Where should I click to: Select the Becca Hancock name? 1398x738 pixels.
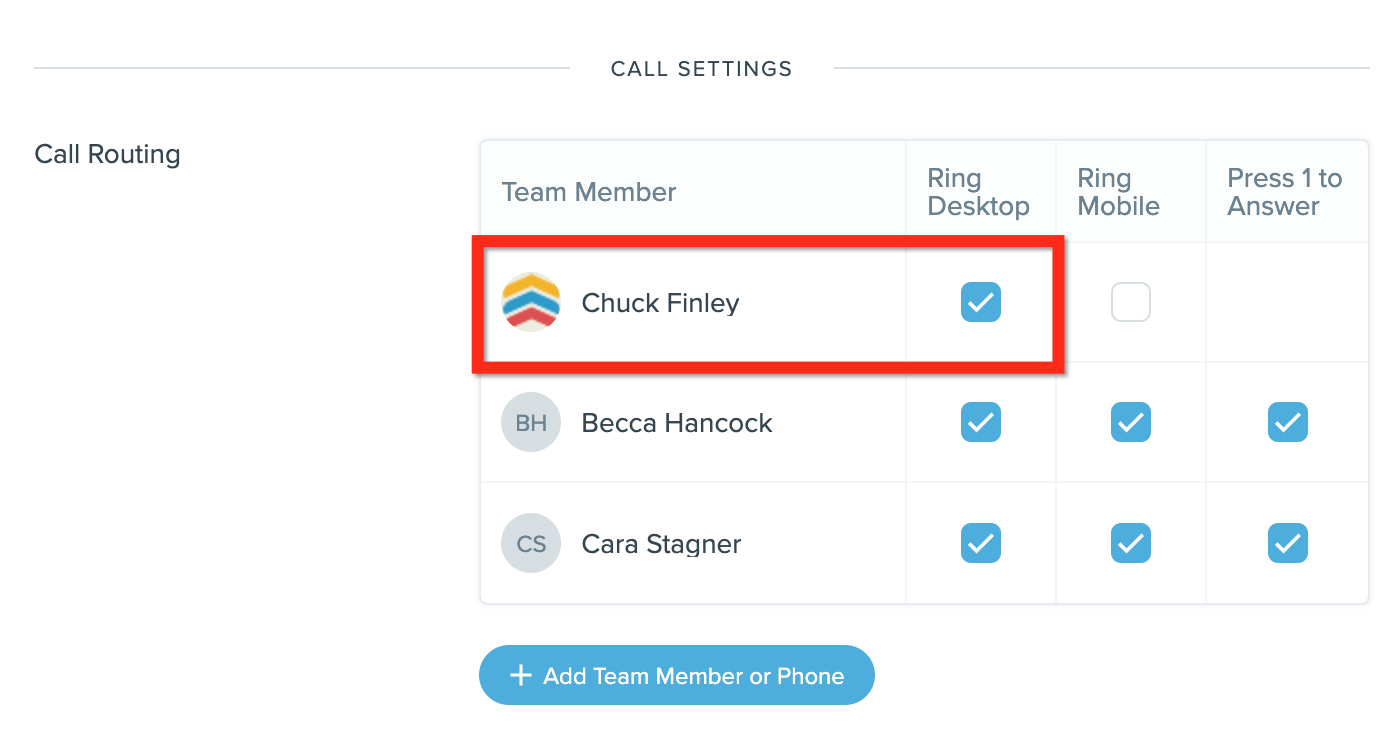coord(677,423)
